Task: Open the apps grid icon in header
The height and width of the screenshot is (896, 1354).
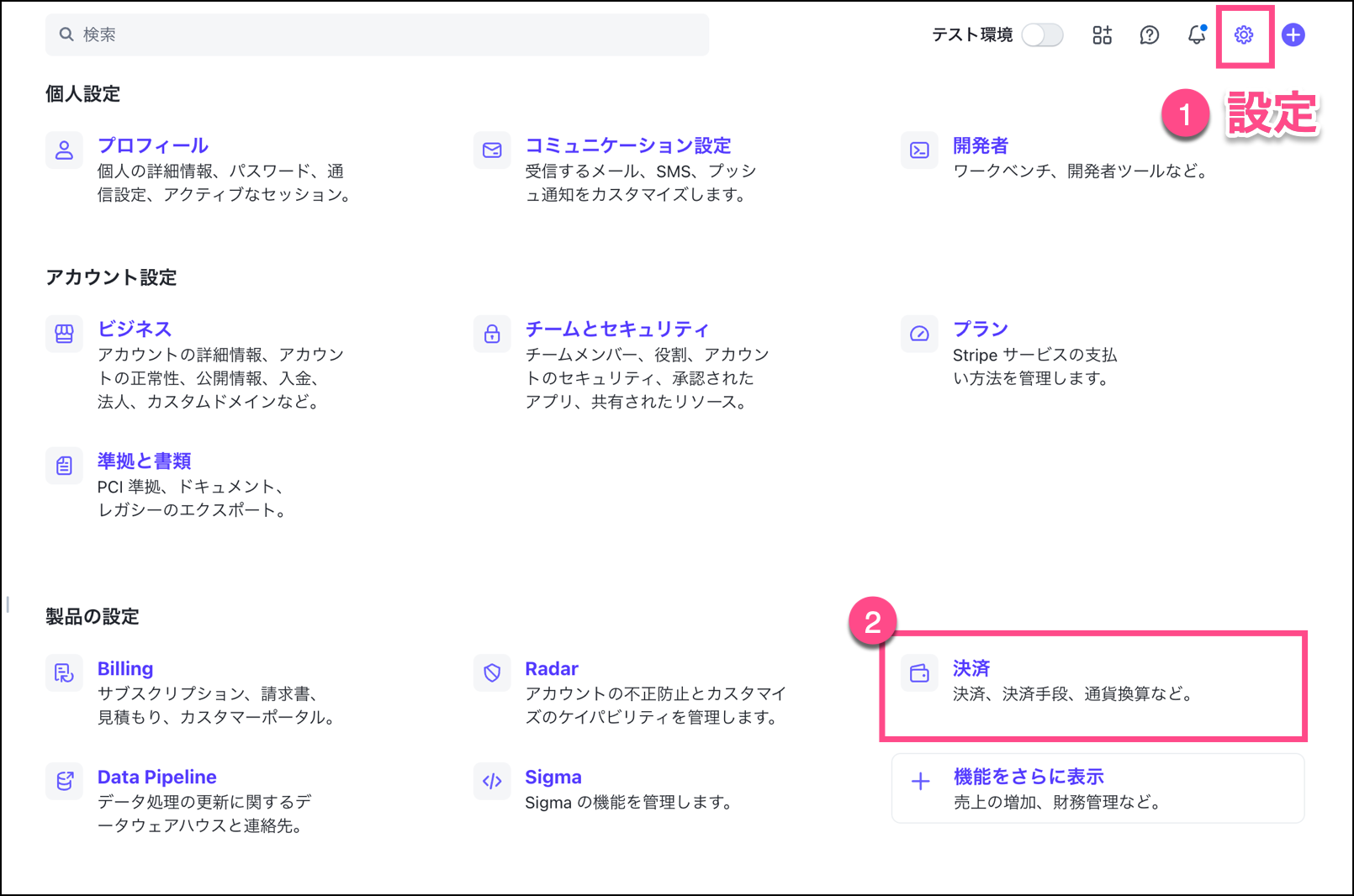Action: (x=1102, y=34)
